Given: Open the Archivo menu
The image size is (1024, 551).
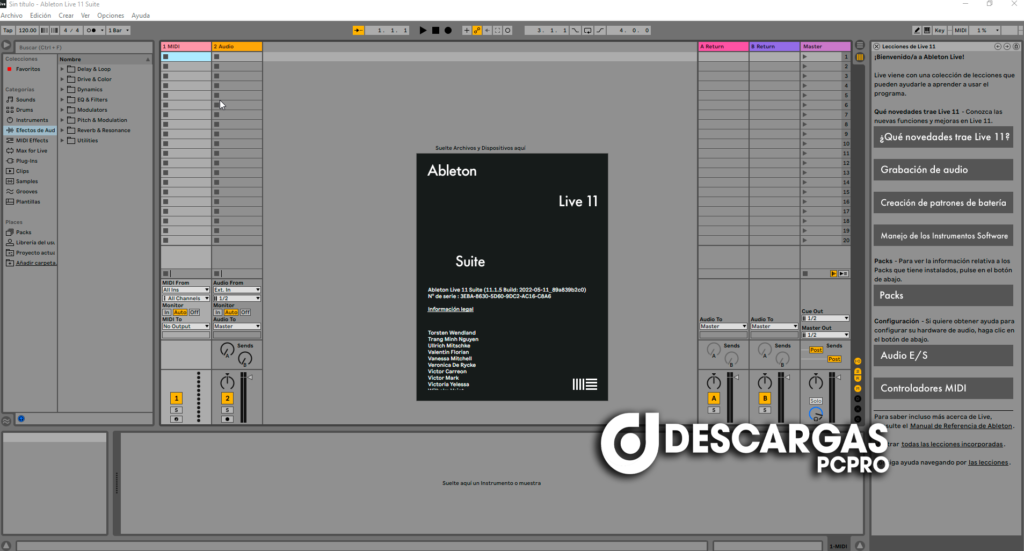Looking at the screenshot, I should tap(12, 16).
